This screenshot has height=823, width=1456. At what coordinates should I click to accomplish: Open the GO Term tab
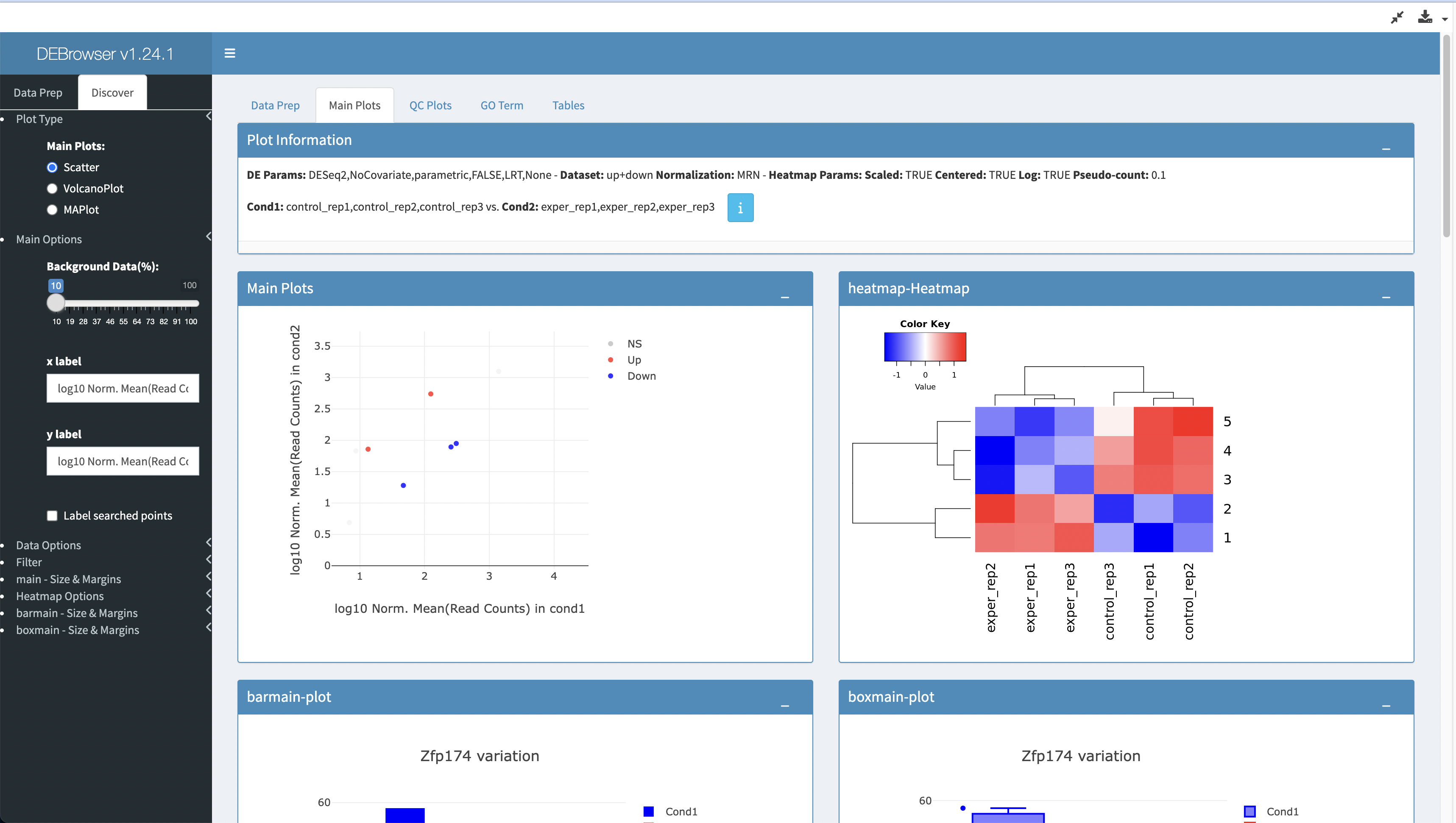pyautogui.click(x=502, y=105)
